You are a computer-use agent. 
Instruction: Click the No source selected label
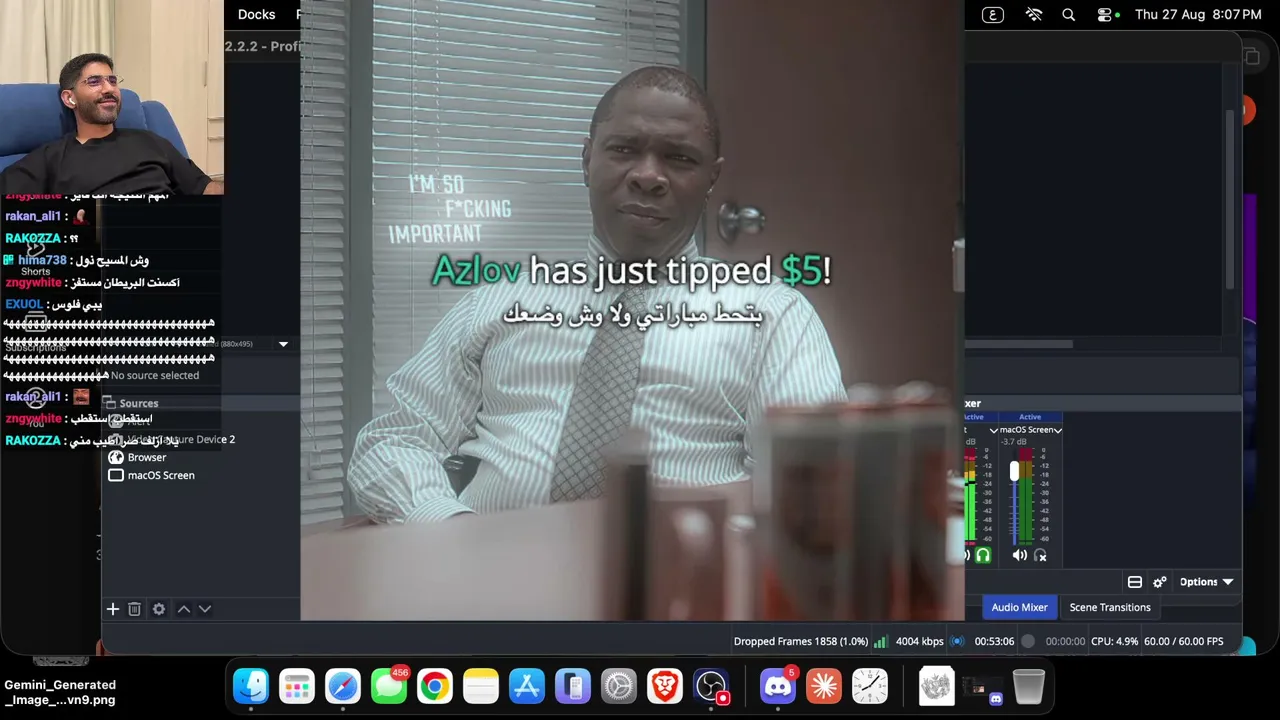pyautogui.click(x=155, y=376)
